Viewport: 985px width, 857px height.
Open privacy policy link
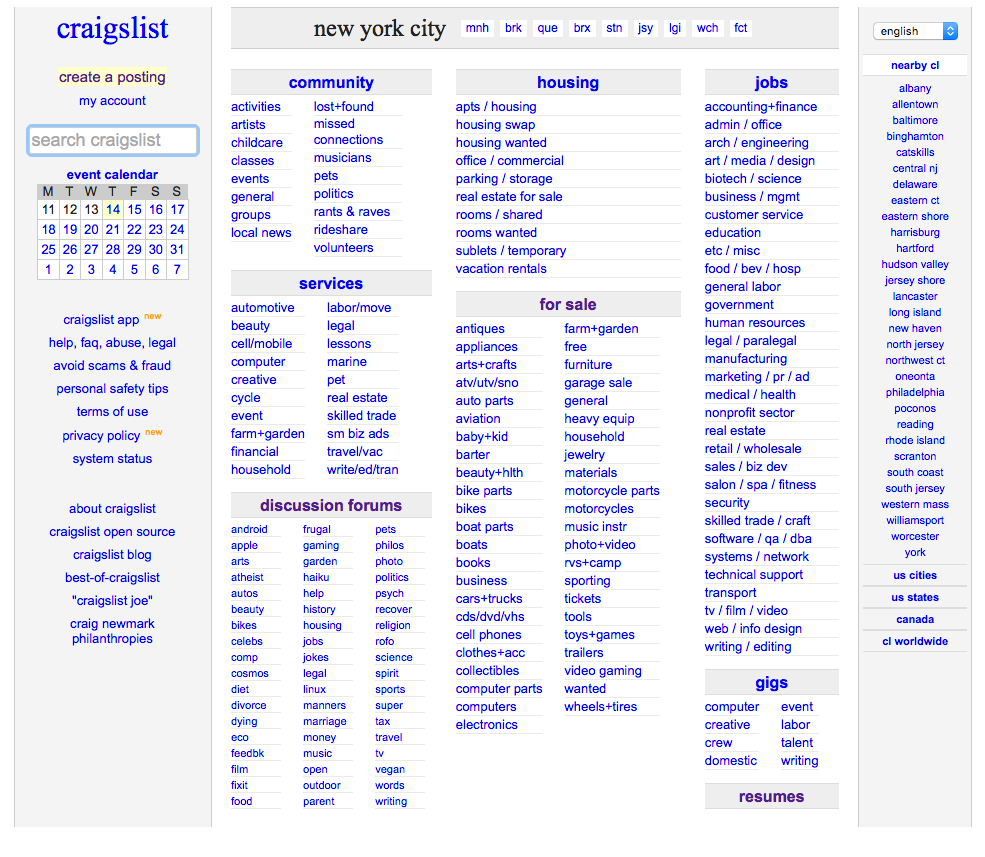click(101, 435)
